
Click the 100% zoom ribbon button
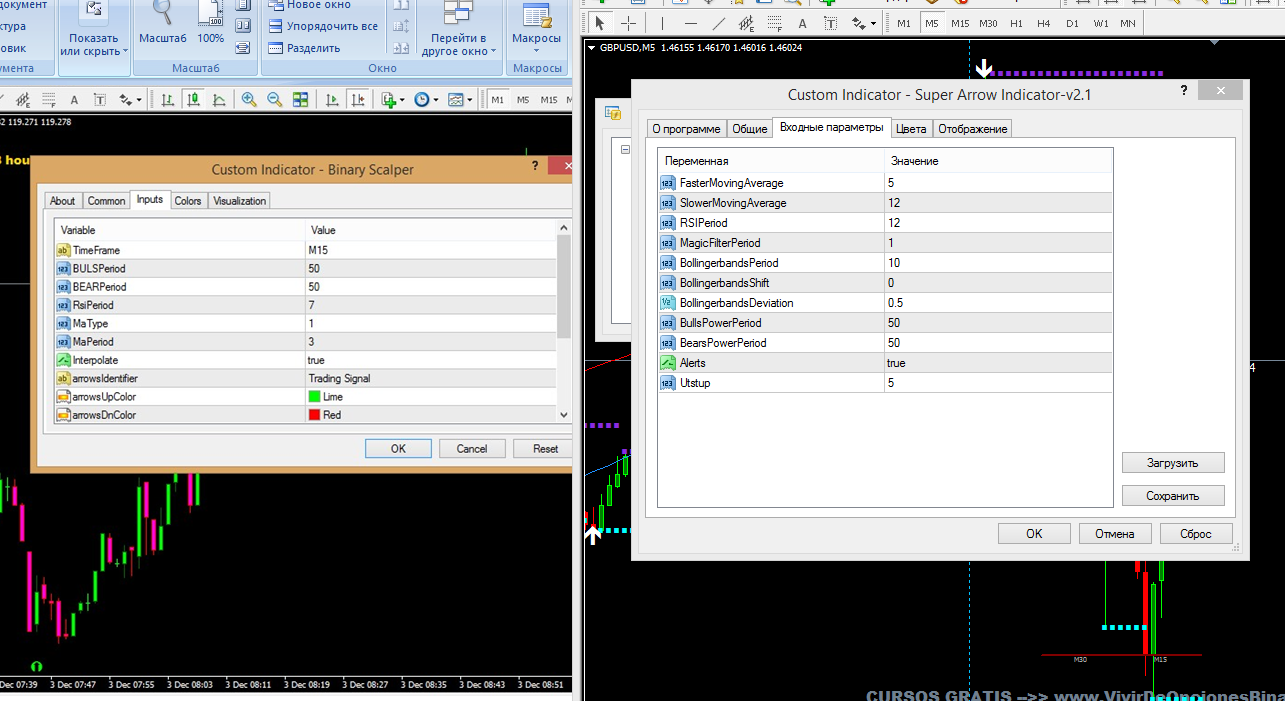click(x=210, y=24)
